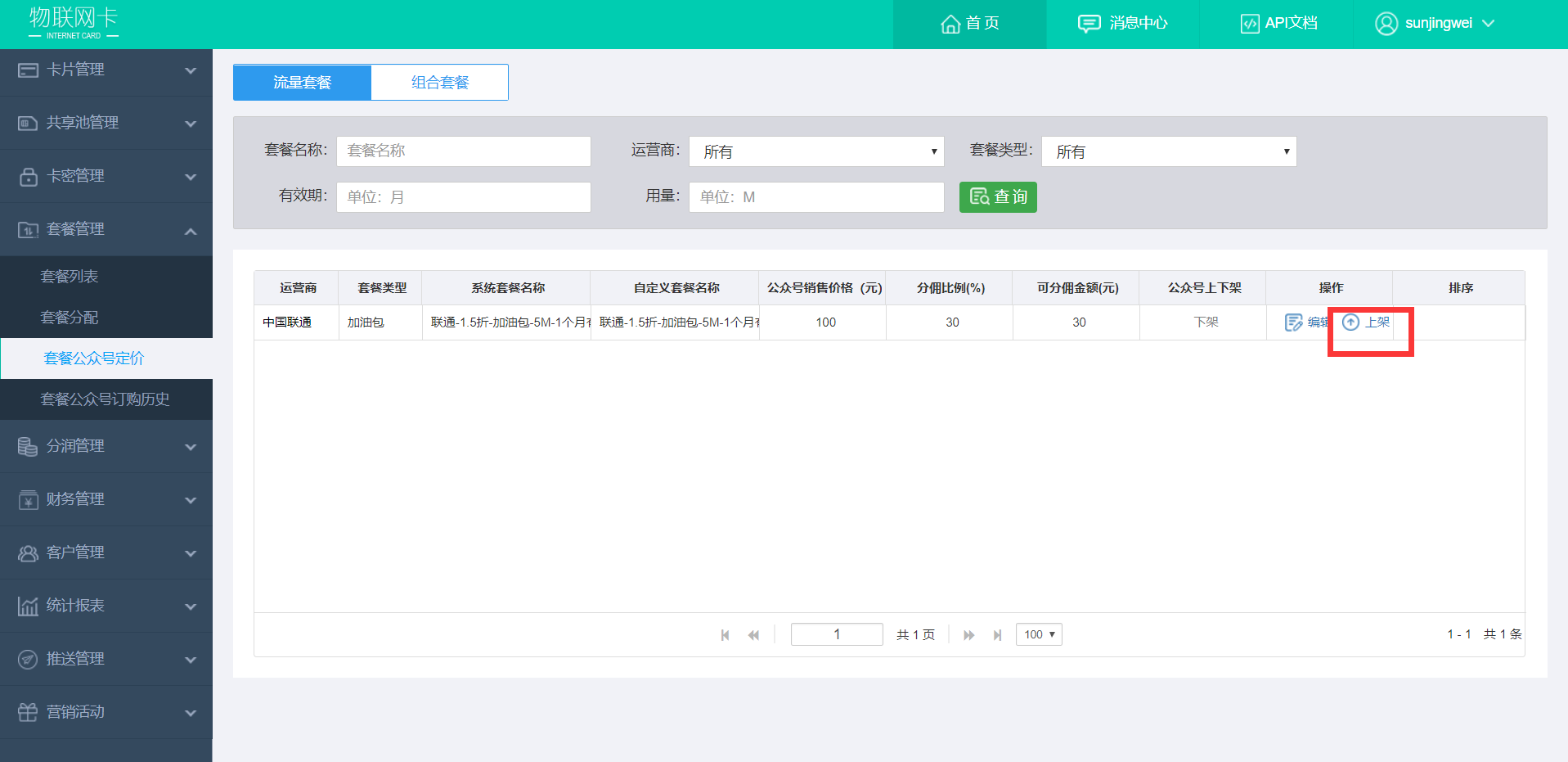Click the 统计报表 chart icon
Image resolution: width=1568 pixels, height=762 pixels.
[28, 606]
